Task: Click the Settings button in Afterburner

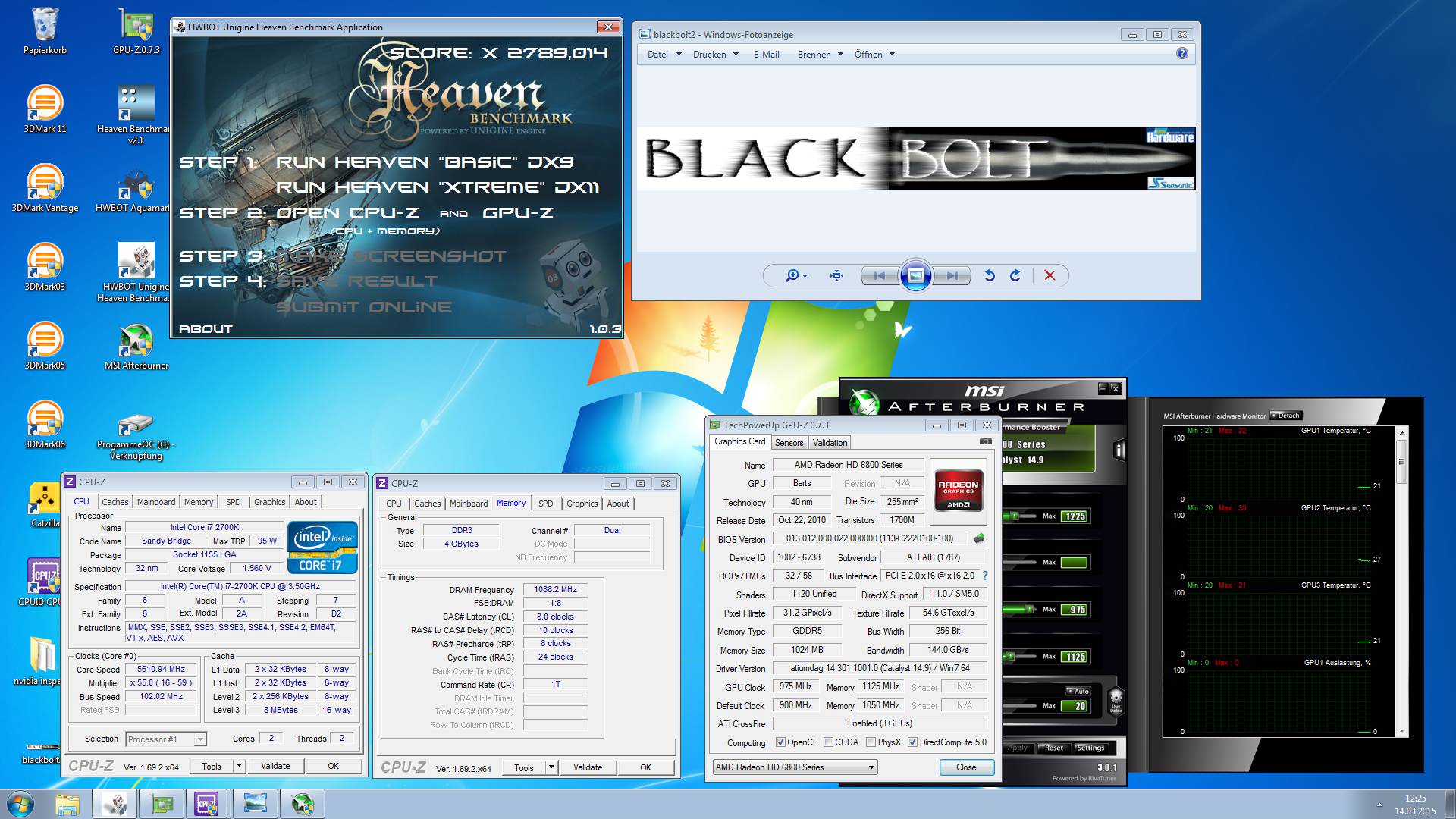Action: click(x=1090, y=748)
